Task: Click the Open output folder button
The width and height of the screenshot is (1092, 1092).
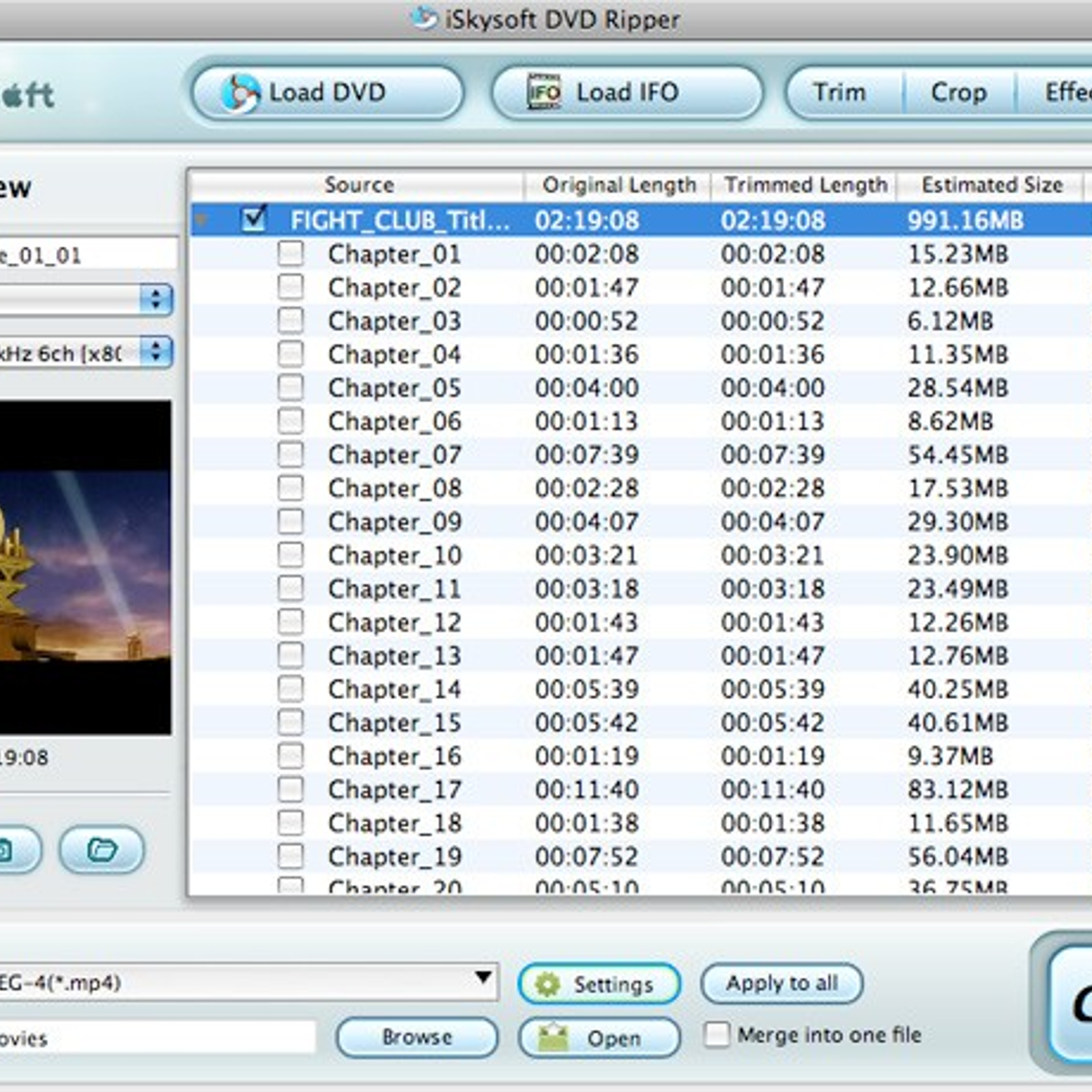Action: point(600,1037)
